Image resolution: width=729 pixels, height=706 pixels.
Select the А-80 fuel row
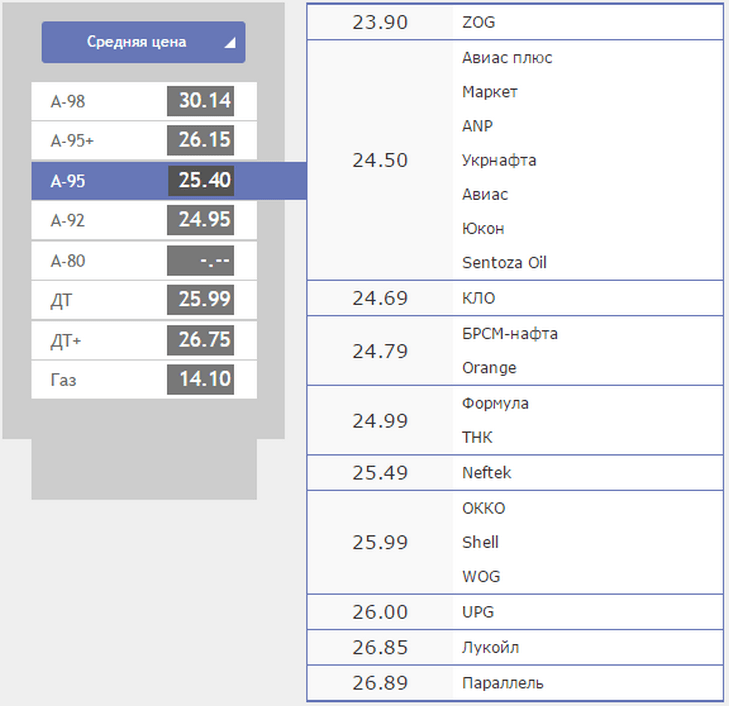click(x=144, y=261)
